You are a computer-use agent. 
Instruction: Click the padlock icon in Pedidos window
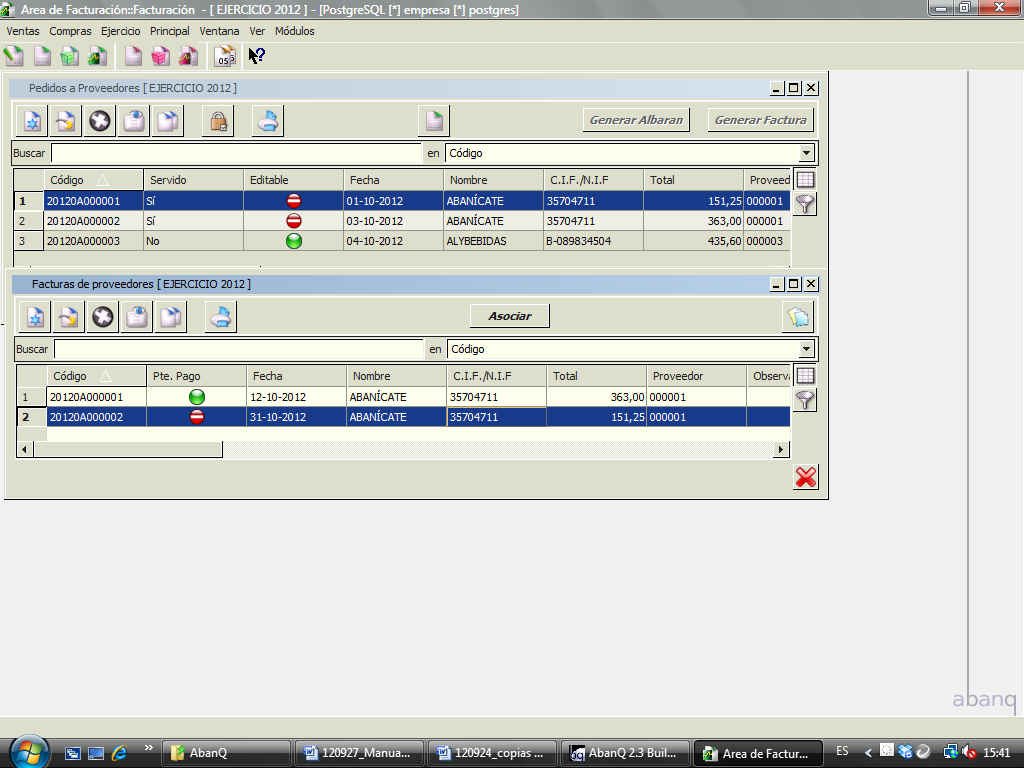(218, 121)
